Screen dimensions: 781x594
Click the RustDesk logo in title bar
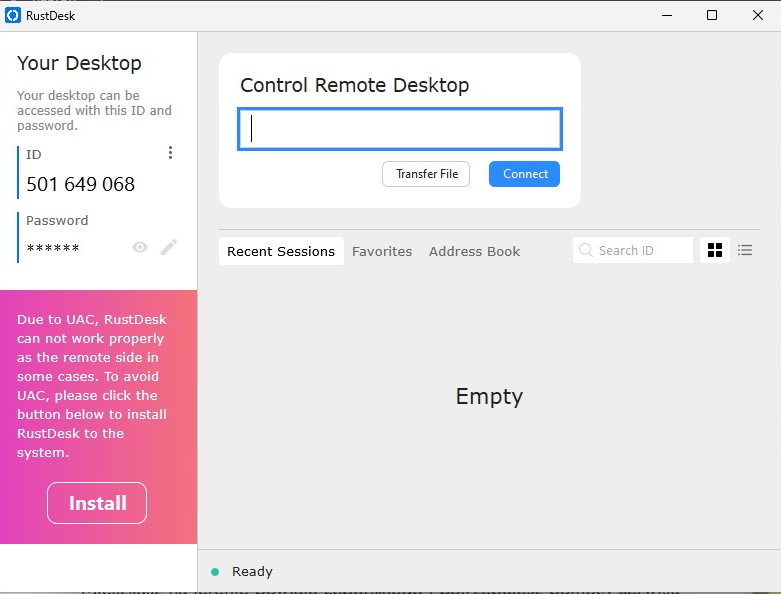tap(13, 15)
